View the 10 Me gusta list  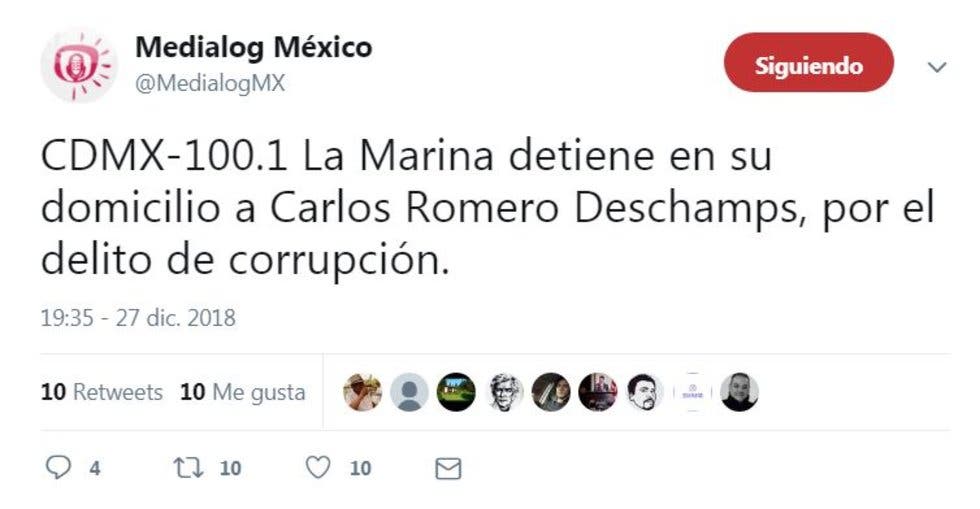pyautogui.click(x=242, y=392)
